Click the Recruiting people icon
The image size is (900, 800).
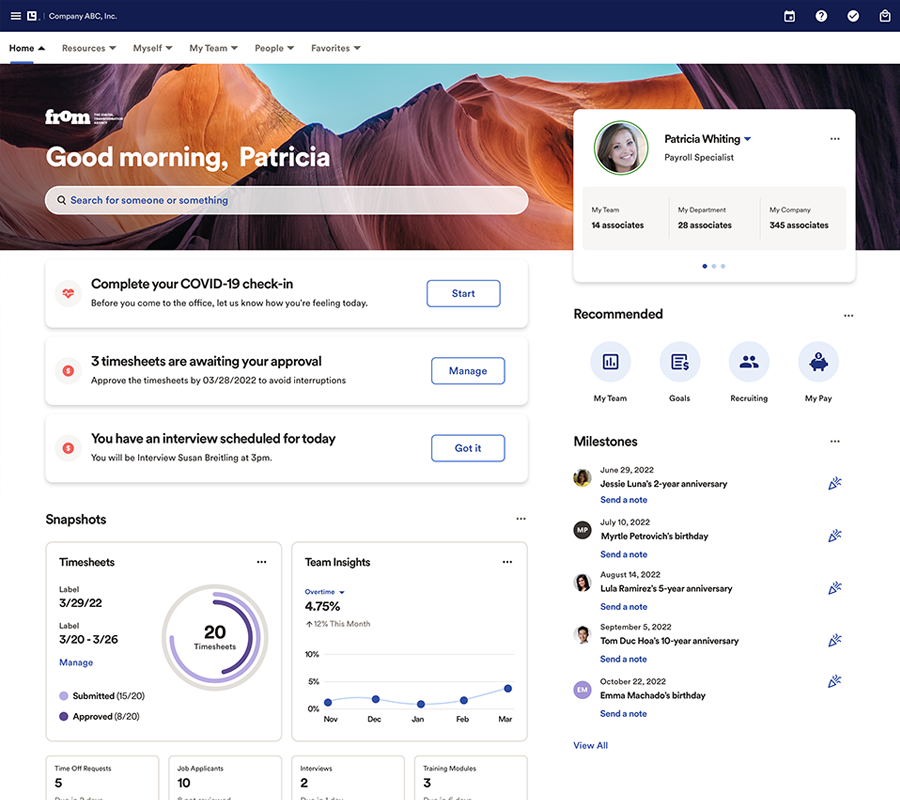748,361
